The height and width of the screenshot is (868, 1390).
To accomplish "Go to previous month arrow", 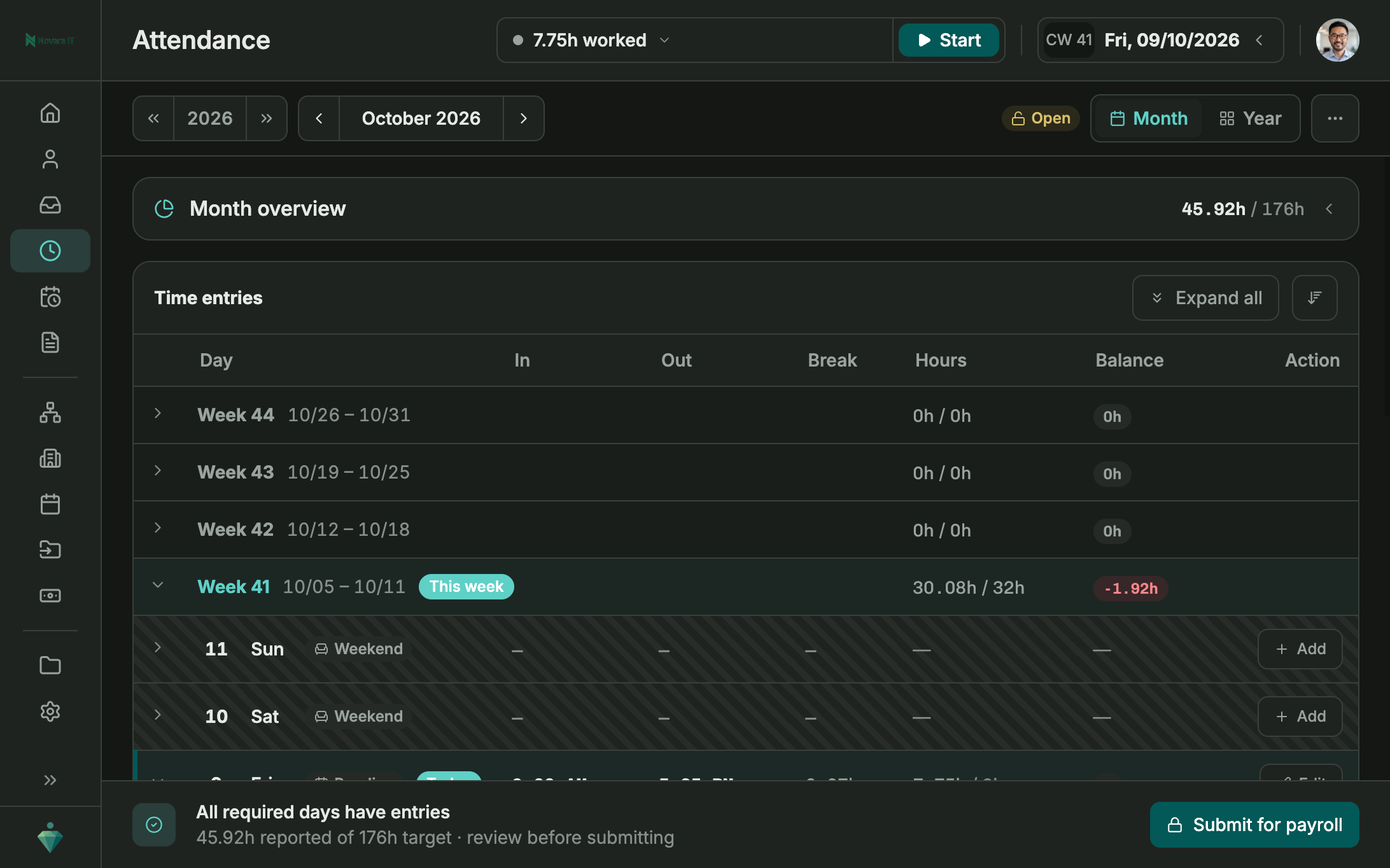I will 319,118.
